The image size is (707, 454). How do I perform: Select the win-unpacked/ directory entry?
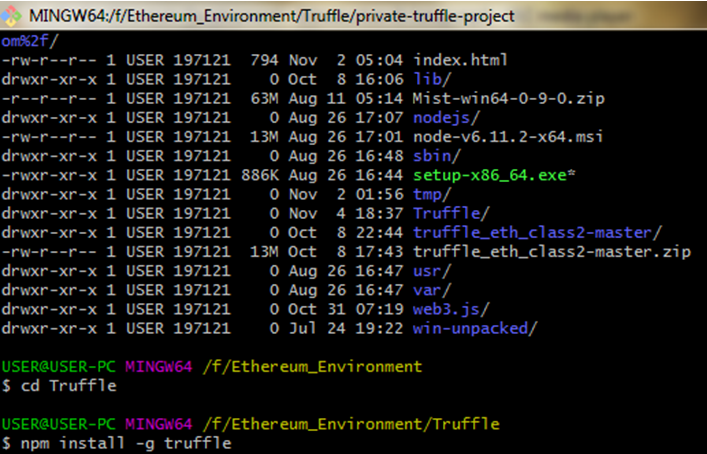[475, 328]
